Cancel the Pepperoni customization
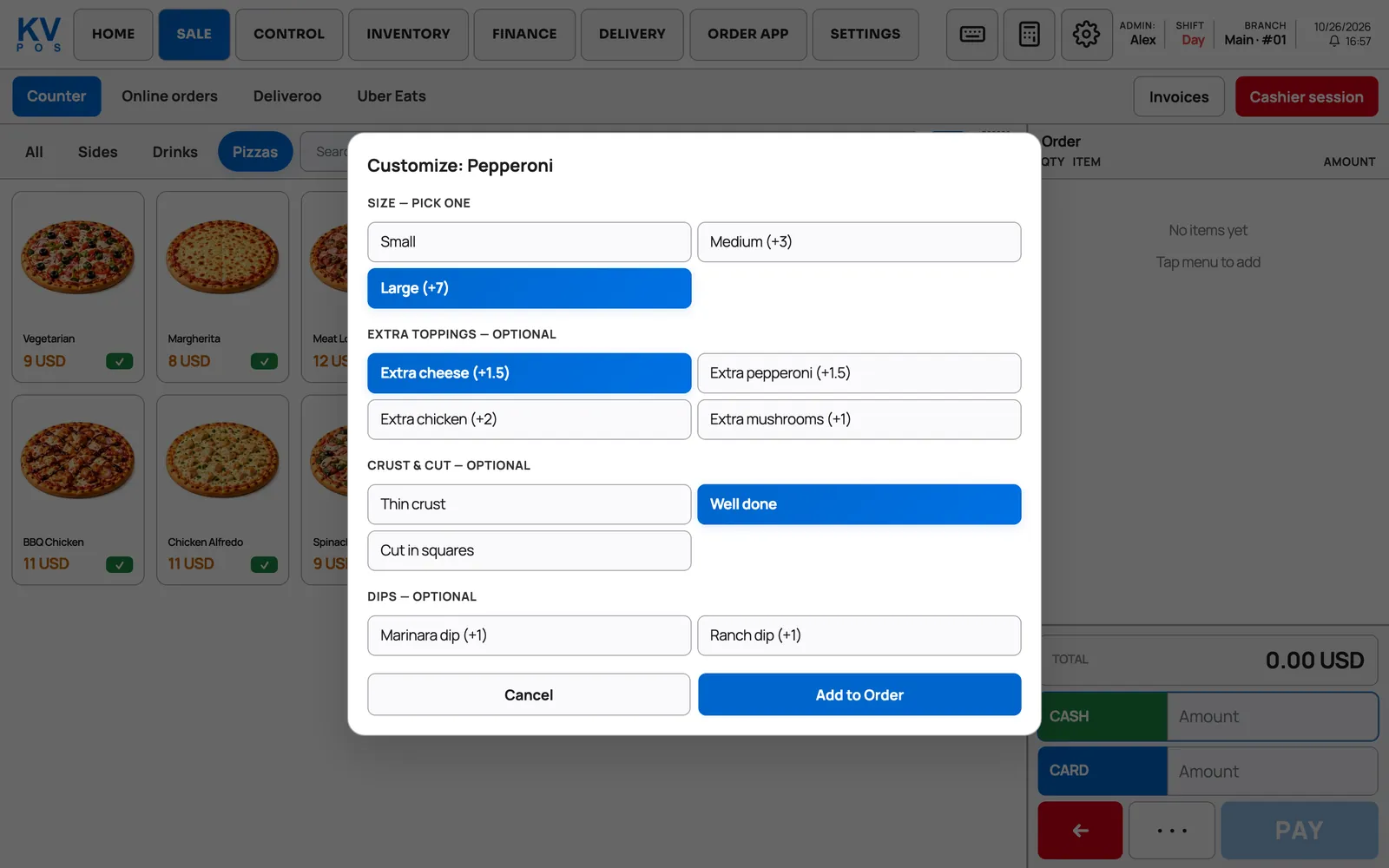 [x=529, y=694]
